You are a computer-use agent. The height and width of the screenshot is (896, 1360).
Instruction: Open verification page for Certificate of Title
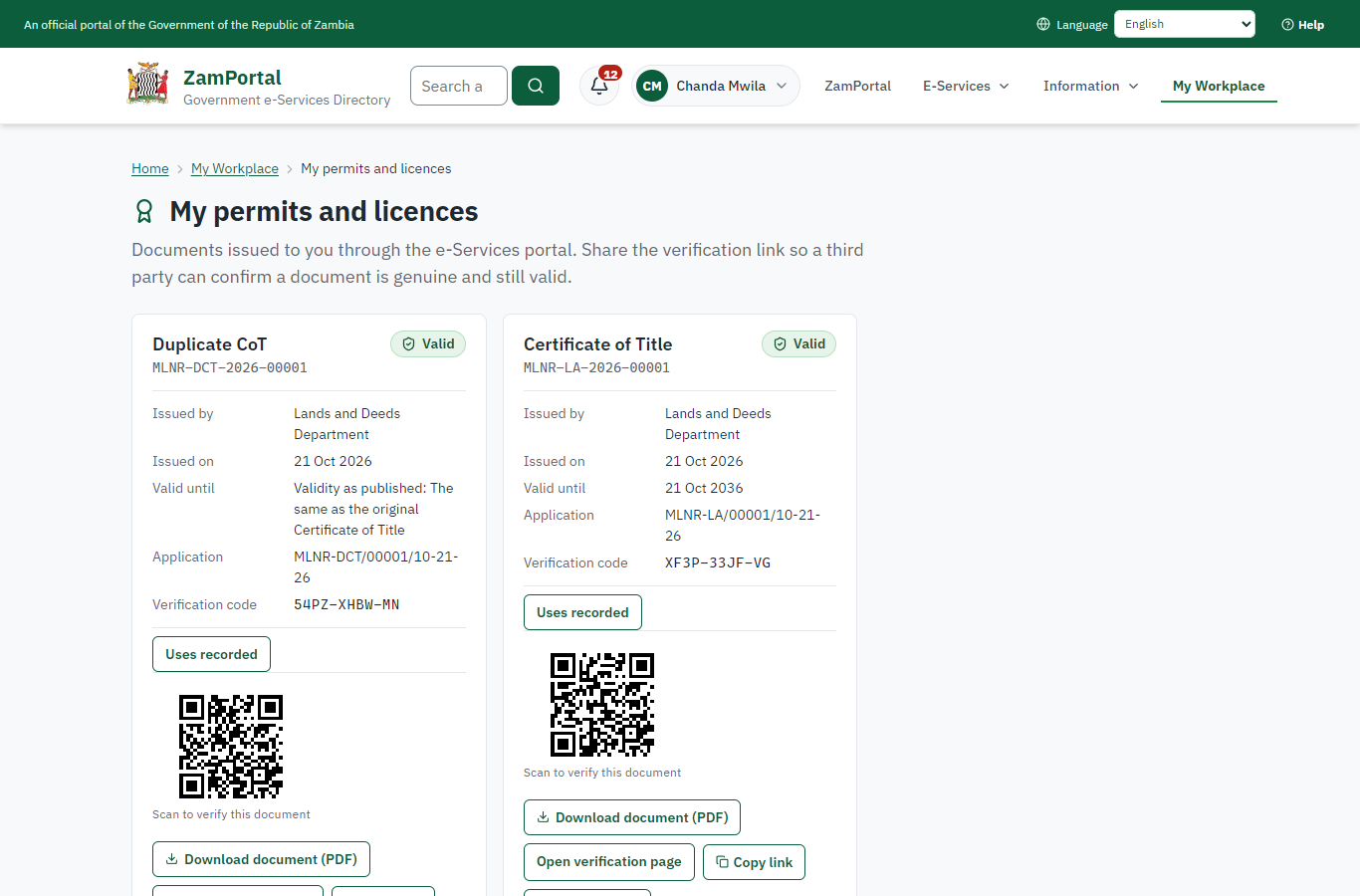609,862
